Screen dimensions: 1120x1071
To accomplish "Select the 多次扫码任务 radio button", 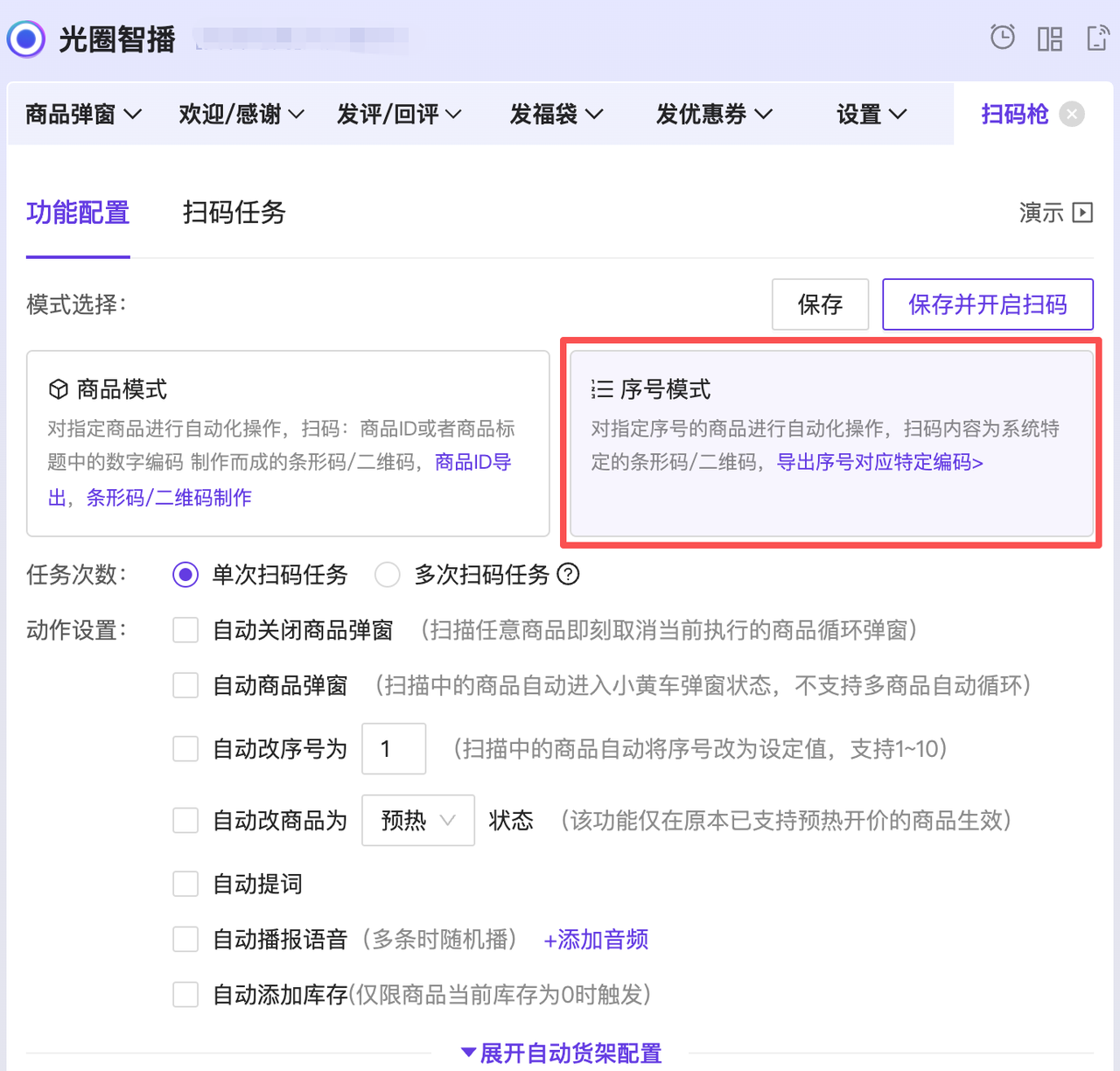I will tap(387, 575).
